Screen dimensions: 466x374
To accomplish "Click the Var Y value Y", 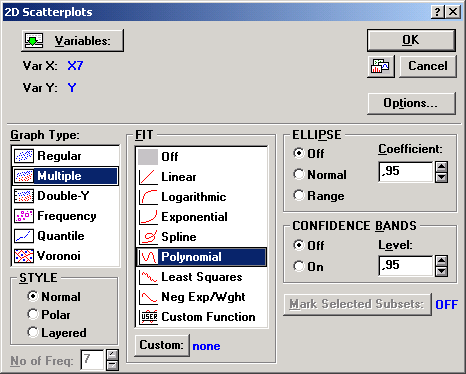I will (72, 88).
